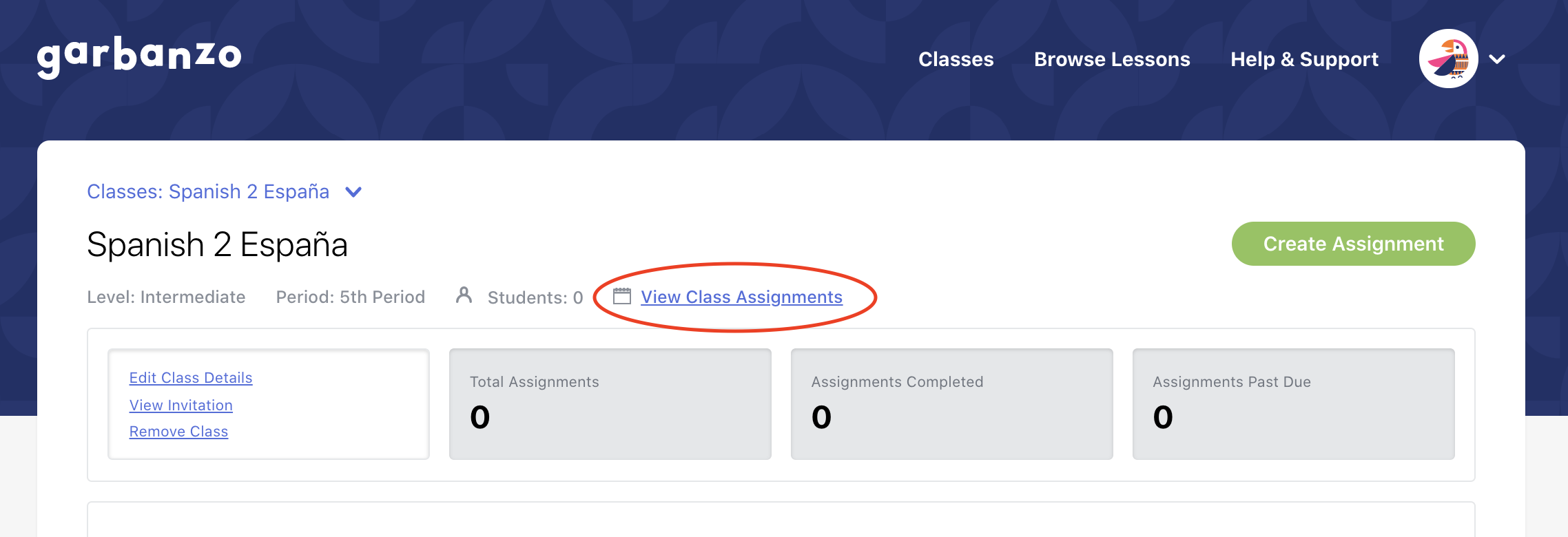This screenshot has height=537, width=1568.
Task: Open the Classes navigation menu
Action: [x=956, y=59]
